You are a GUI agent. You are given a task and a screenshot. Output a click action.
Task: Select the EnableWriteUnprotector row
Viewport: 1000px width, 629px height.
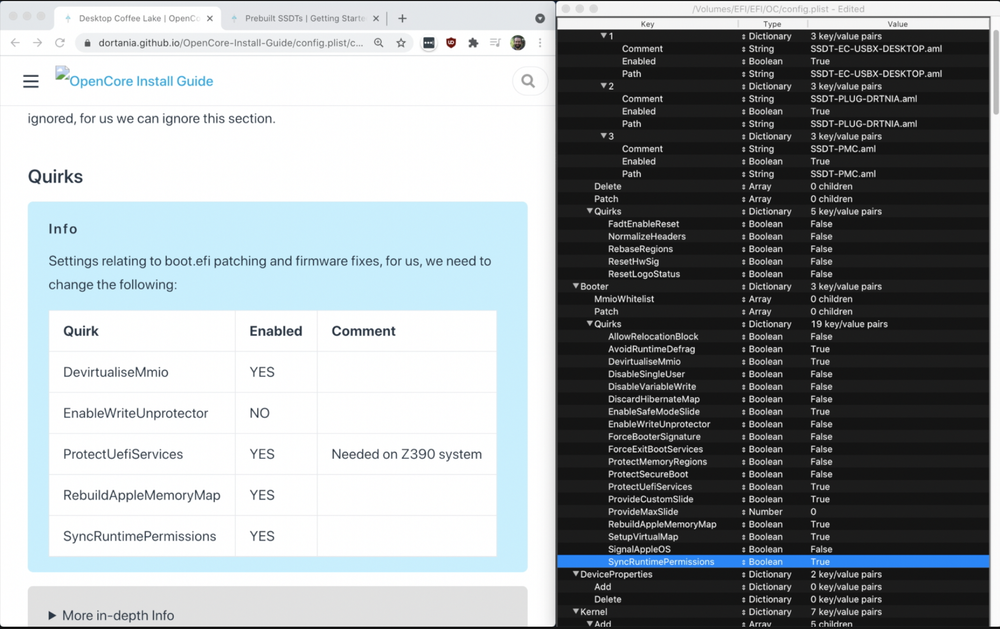pyautogui.click(x=658, y=424)
